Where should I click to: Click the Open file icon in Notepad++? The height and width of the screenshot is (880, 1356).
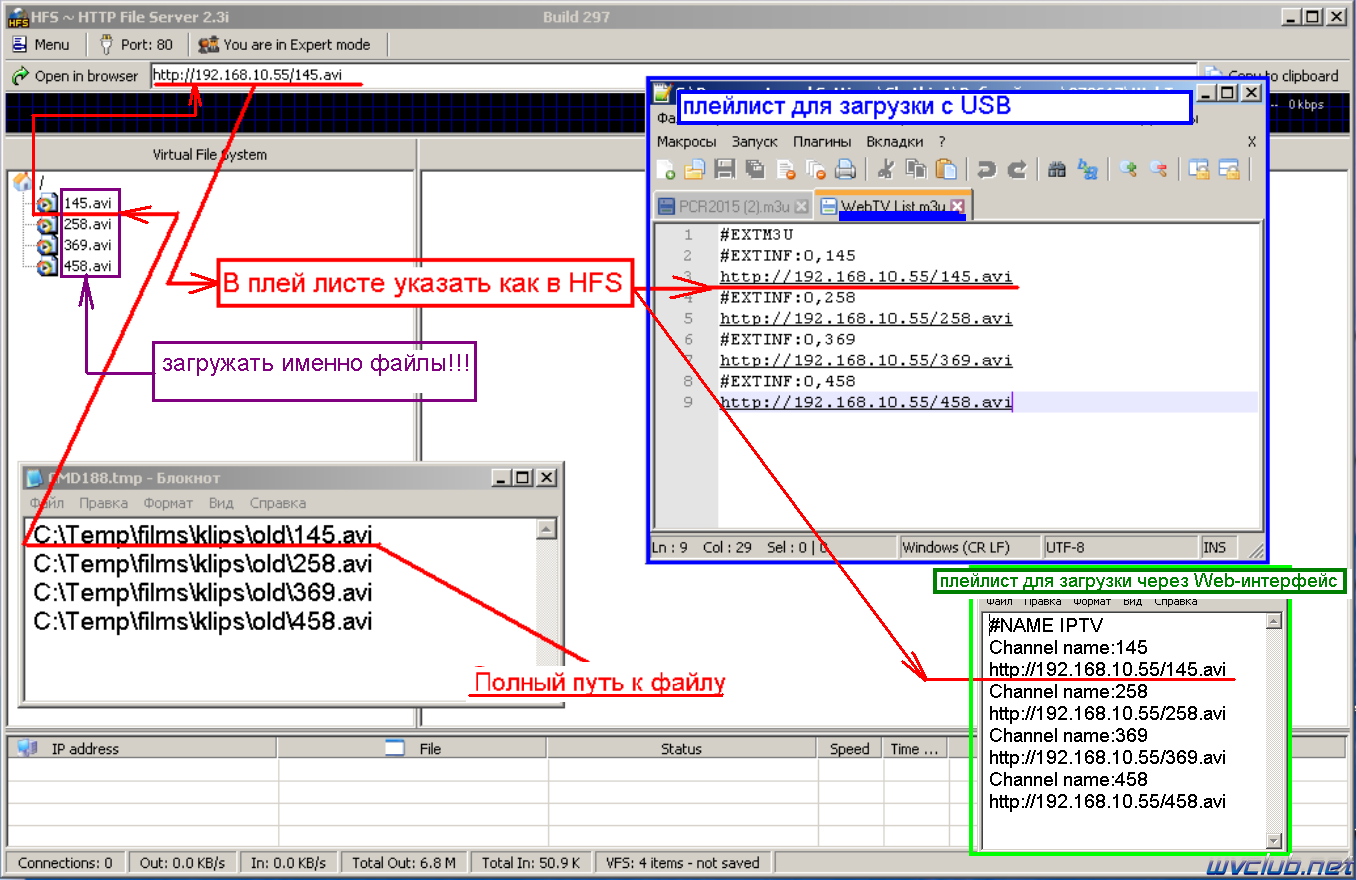click(x=695, y=170)
